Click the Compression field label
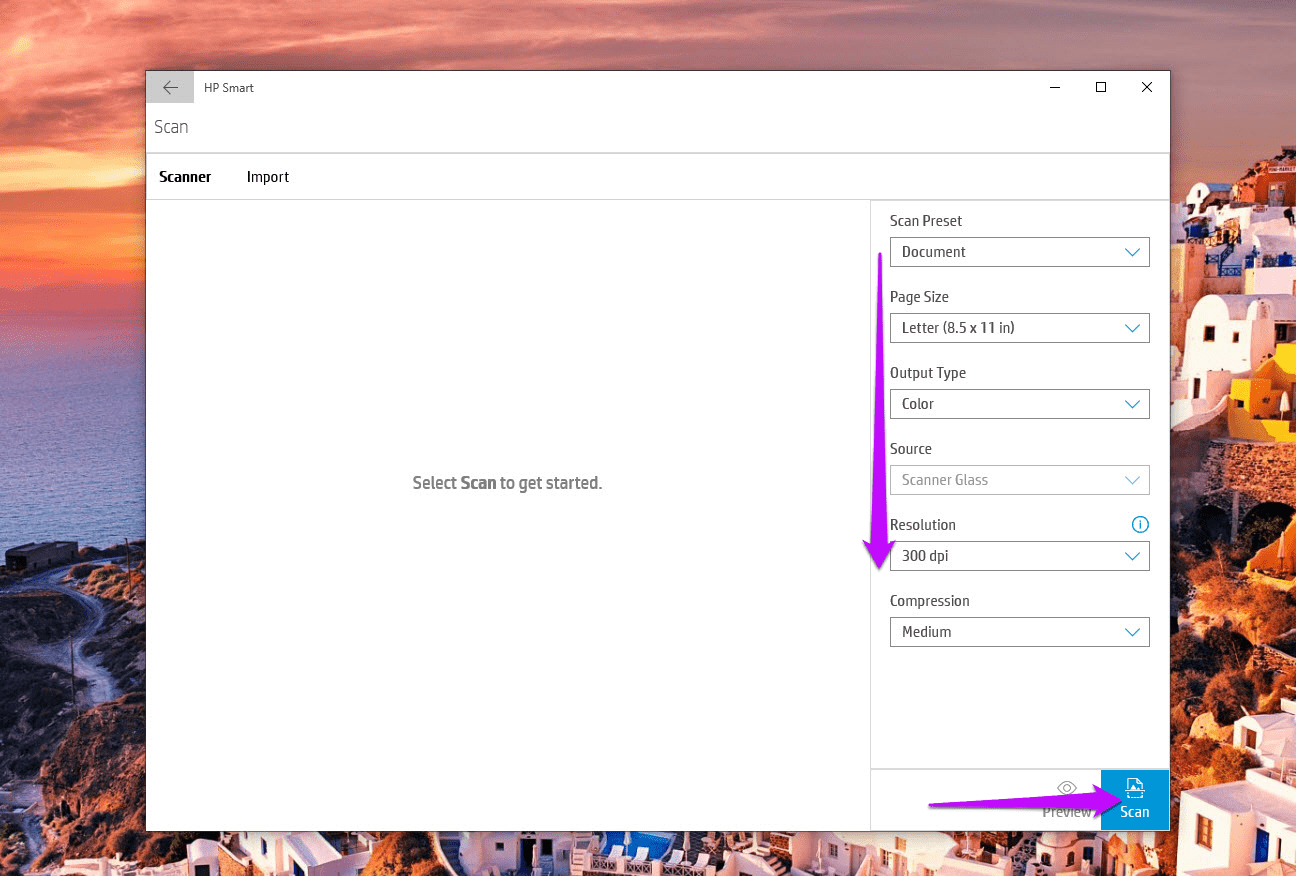This screenshot has width=1296, height=876. pos(930,601)
